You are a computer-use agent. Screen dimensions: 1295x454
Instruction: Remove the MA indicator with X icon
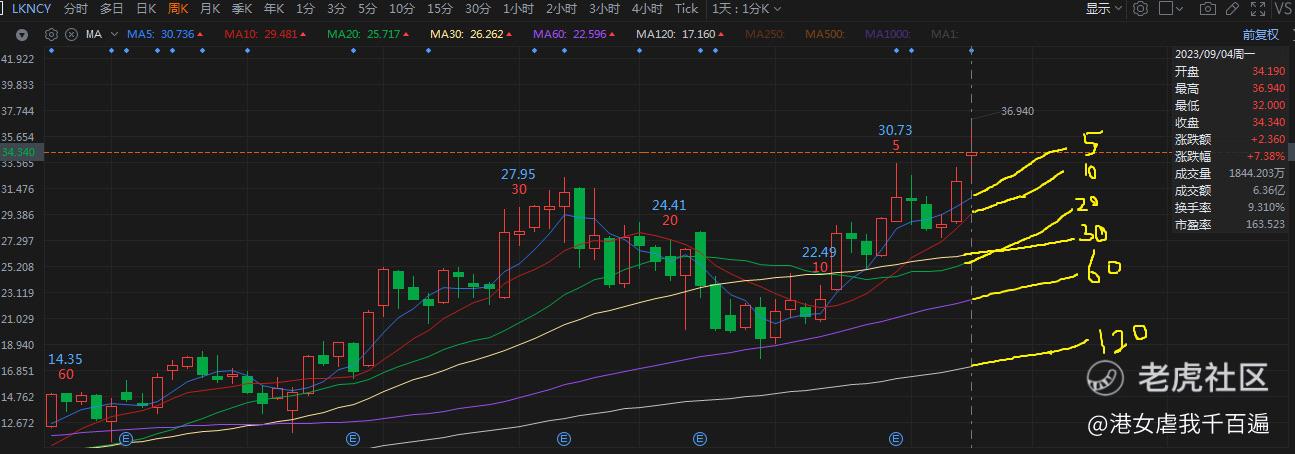pyautogui.click(x=71, y=34)
